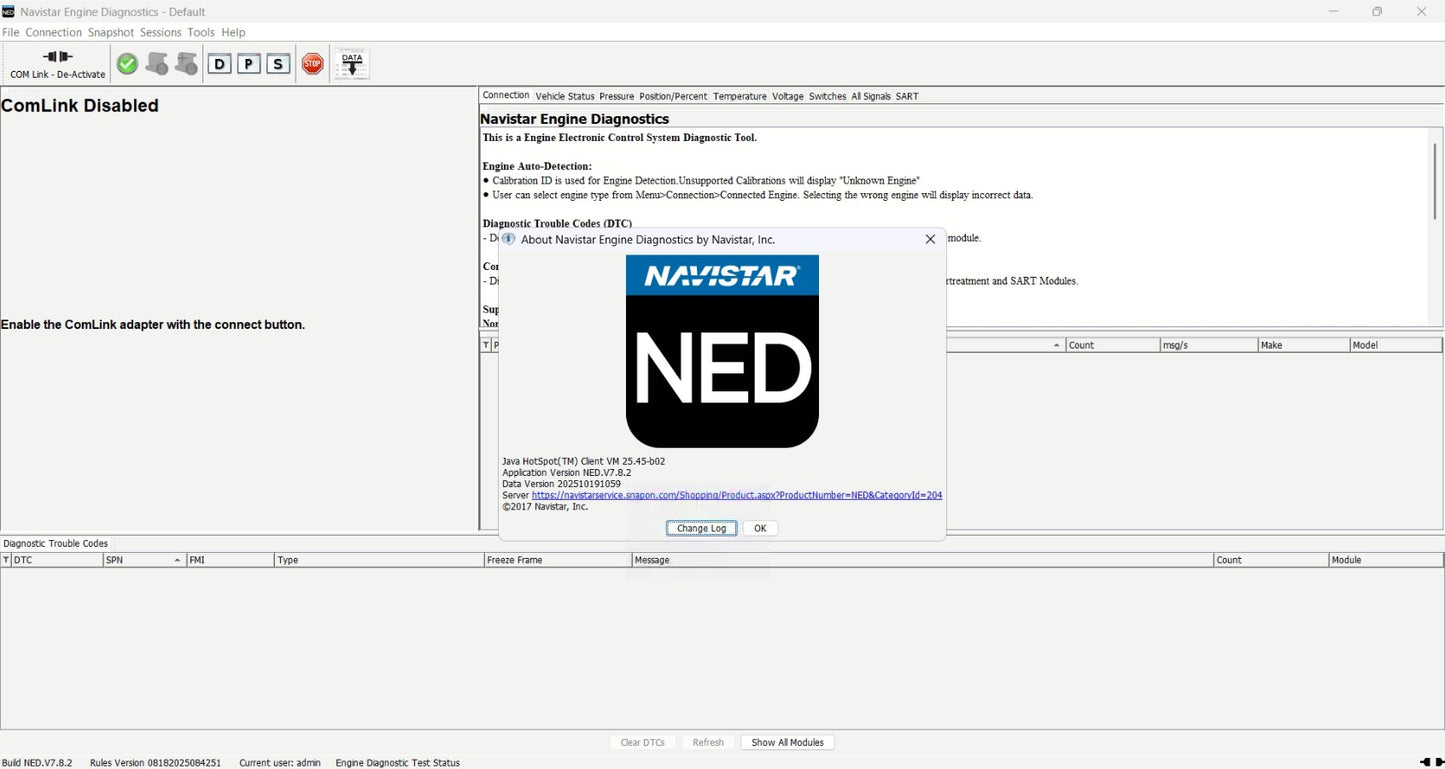Switch to the Position/Percent tab

(x=673, y=96)
